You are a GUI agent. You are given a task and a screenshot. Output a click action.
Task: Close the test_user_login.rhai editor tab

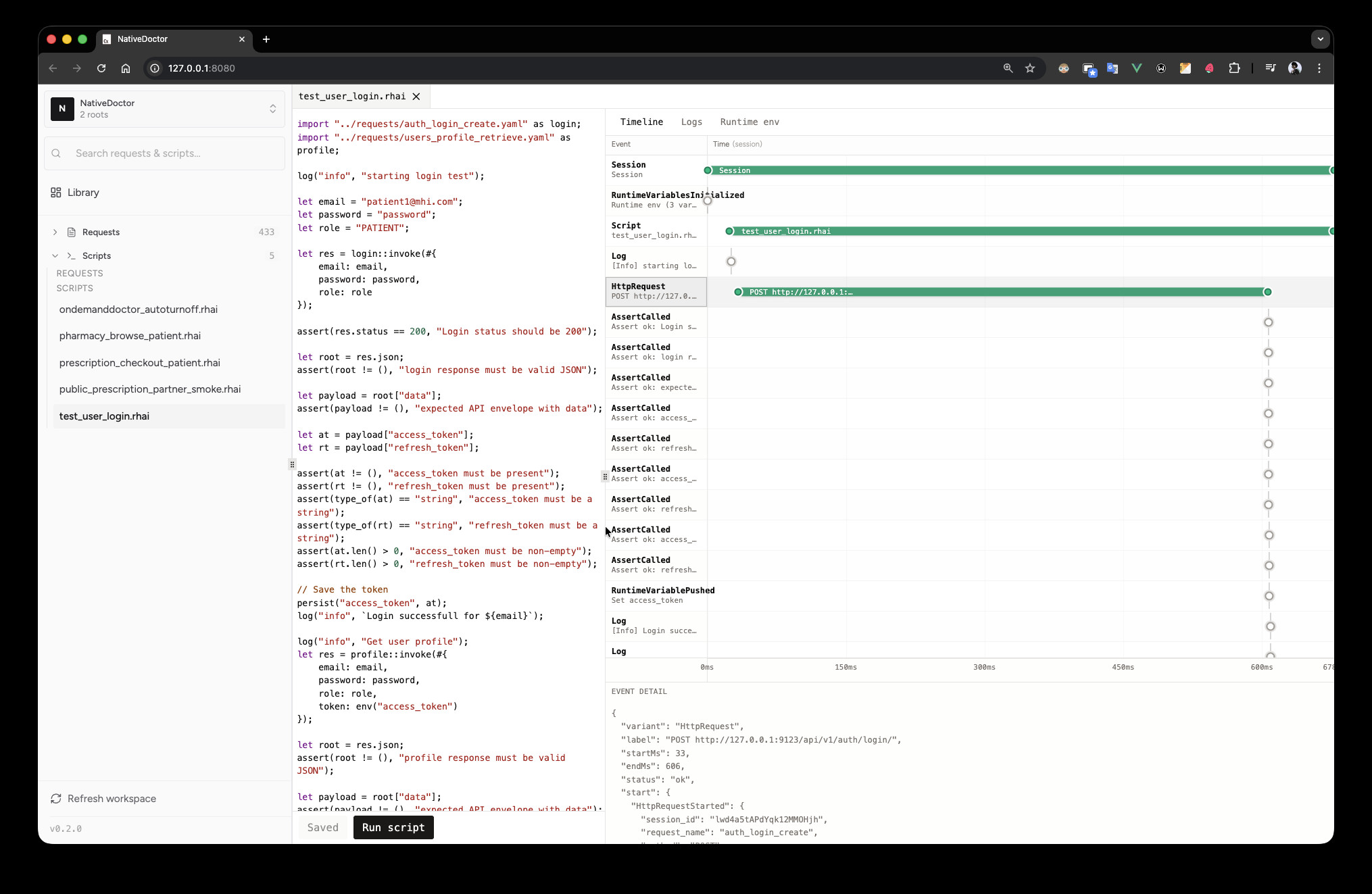pos(416,97)
